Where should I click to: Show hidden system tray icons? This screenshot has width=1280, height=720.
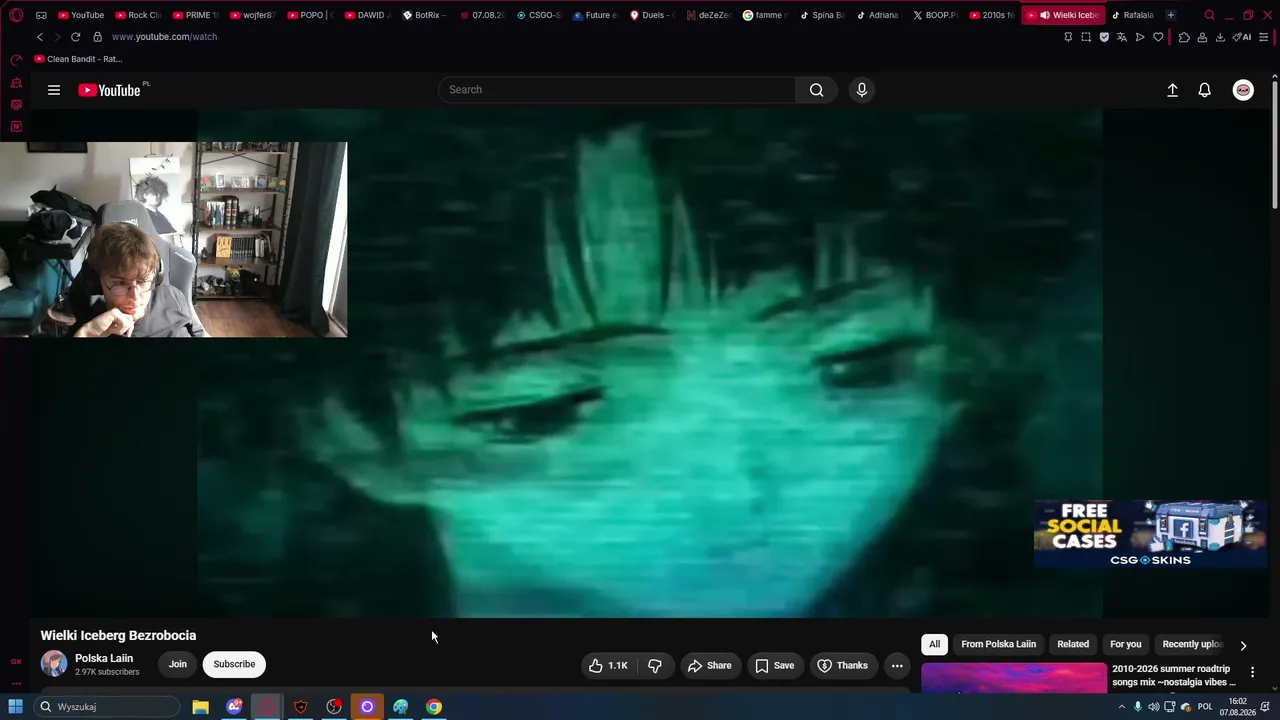pyautogui.click(x=1121, y=707)
